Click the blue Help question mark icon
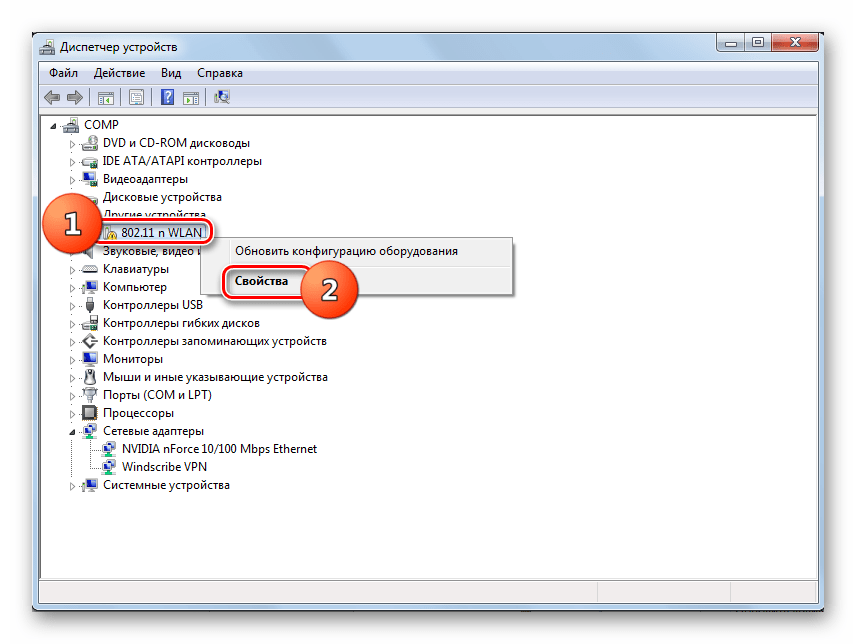Image resolution: width=856 pixels, height=644 pixels. [x=168, y=97]
